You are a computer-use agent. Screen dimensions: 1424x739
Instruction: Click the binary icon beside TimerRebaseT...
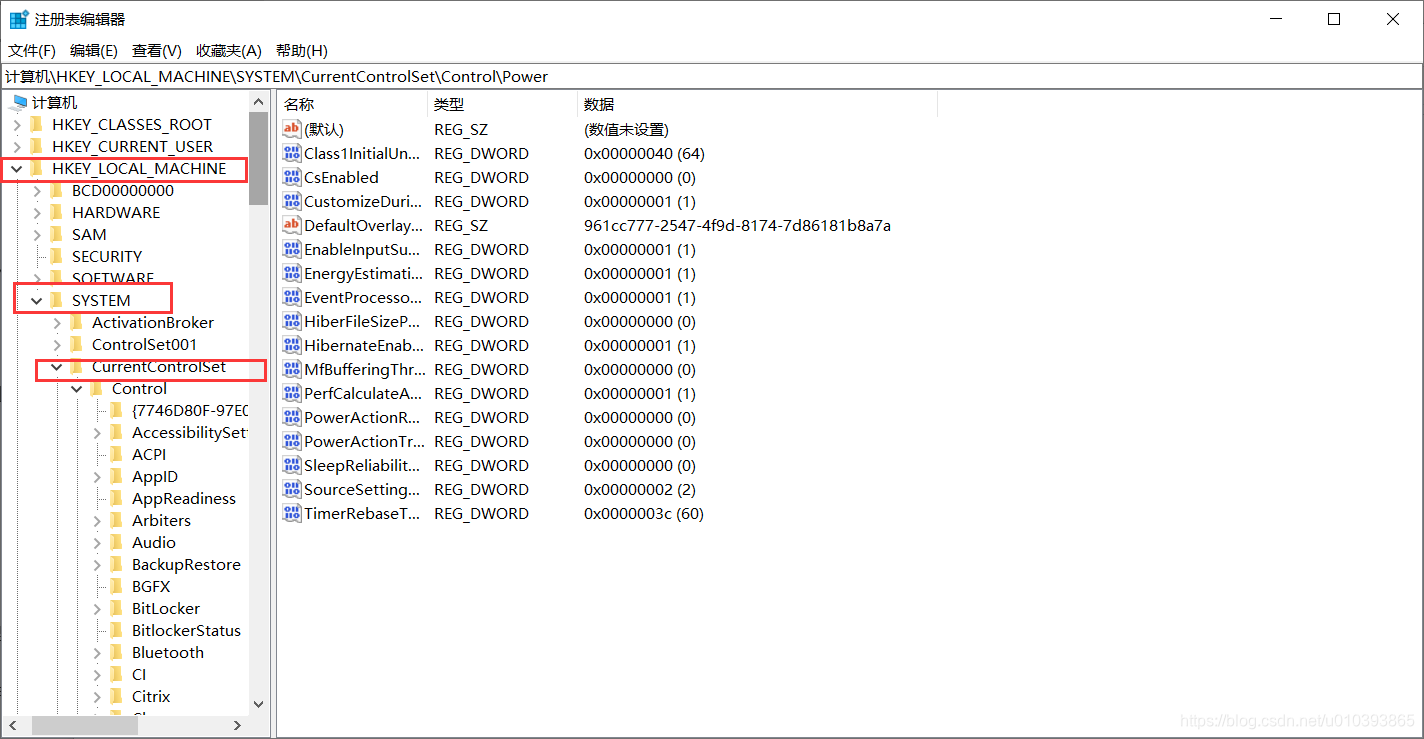pyautogui.click(x=292, y=513)
